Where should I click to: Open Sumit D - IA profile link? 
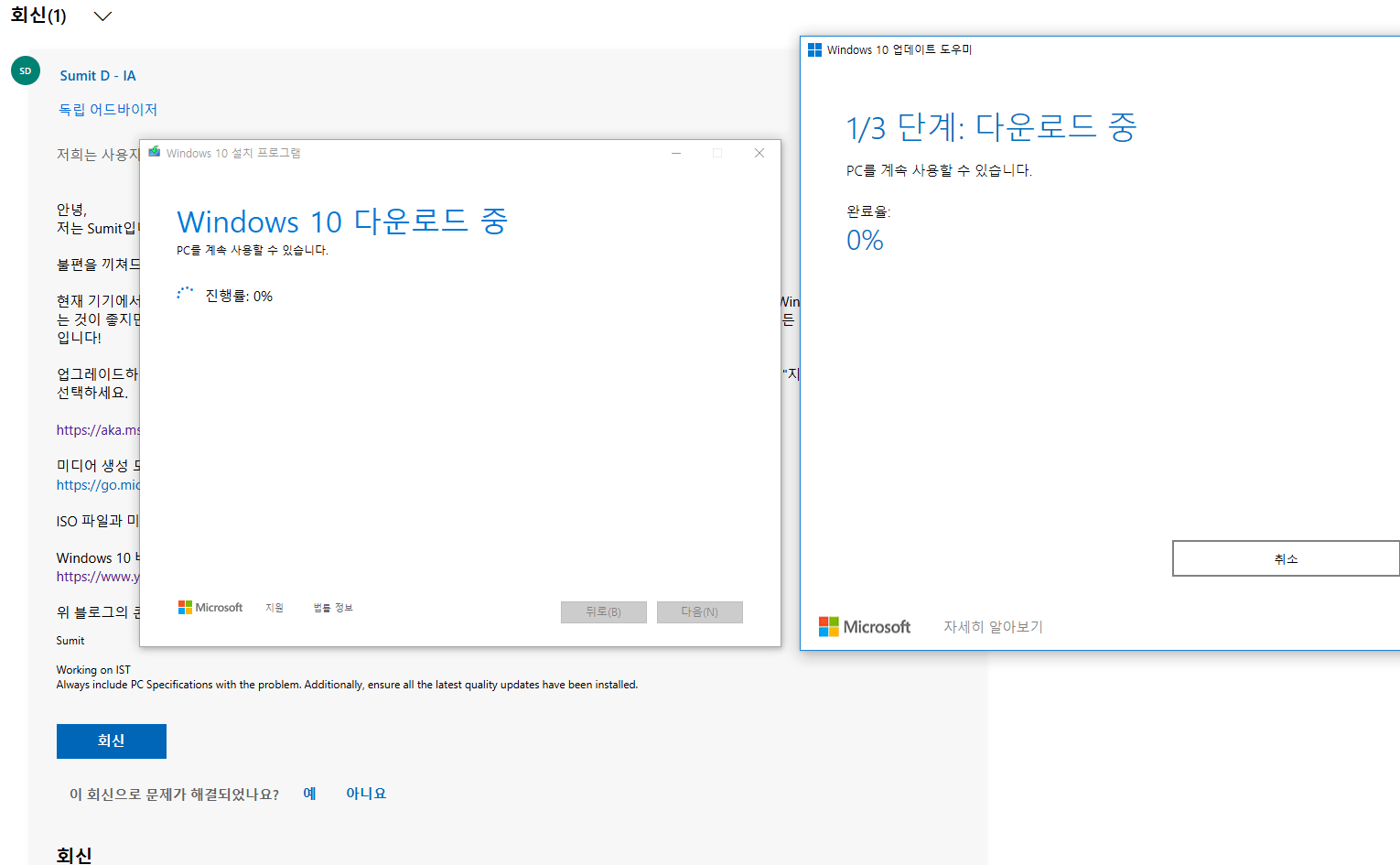pyautogui.click(x=98, y=76)
